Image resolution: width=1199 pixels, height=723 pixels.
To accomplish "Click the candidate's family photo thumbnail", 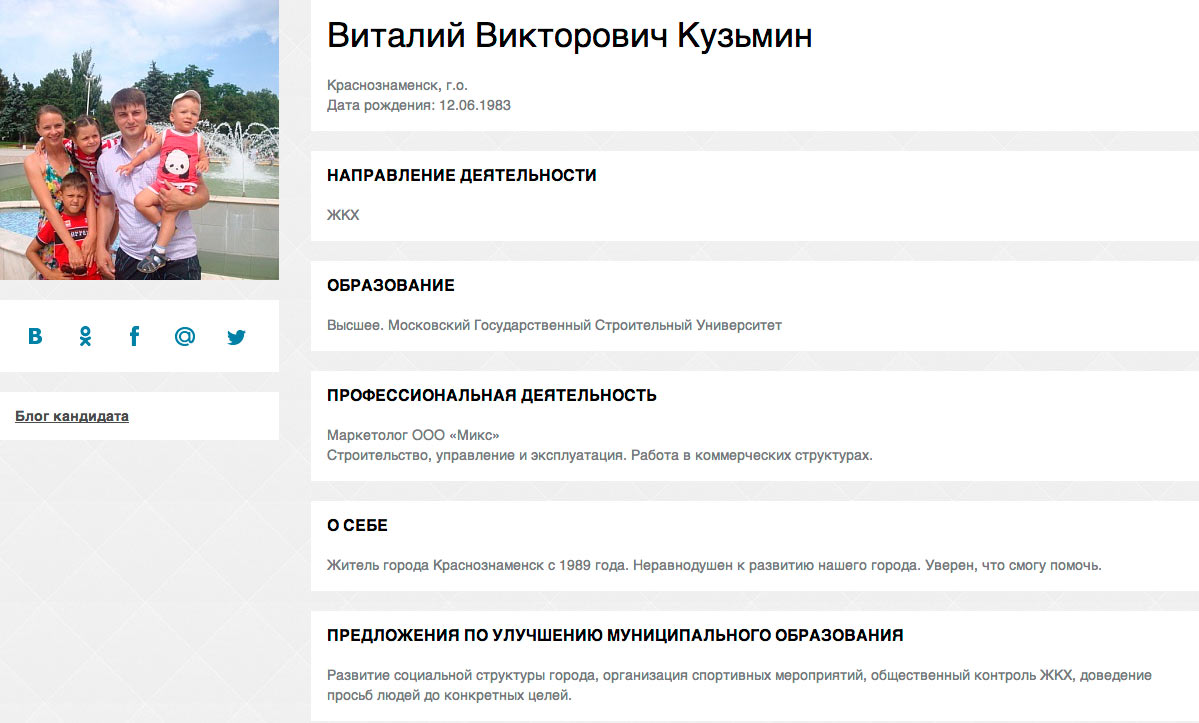I will pos(139,140).
